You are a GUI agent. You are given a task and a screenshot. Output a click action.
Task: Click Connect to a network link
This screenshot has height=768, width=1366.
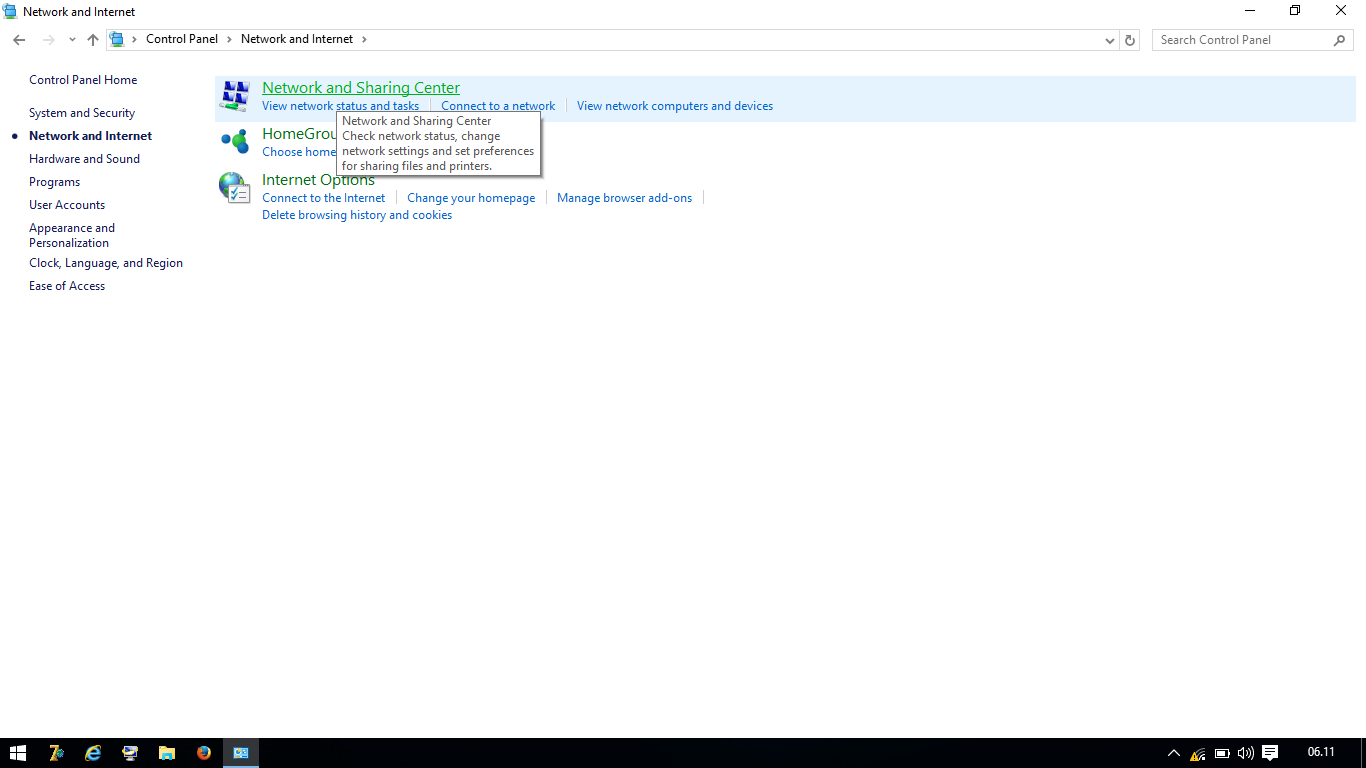(498, 106)
